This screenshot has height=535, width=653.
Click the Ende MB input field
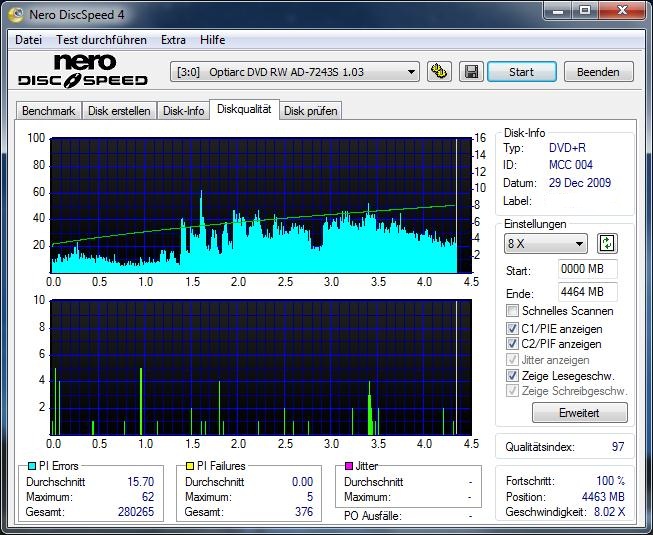(x=587, y=292)
